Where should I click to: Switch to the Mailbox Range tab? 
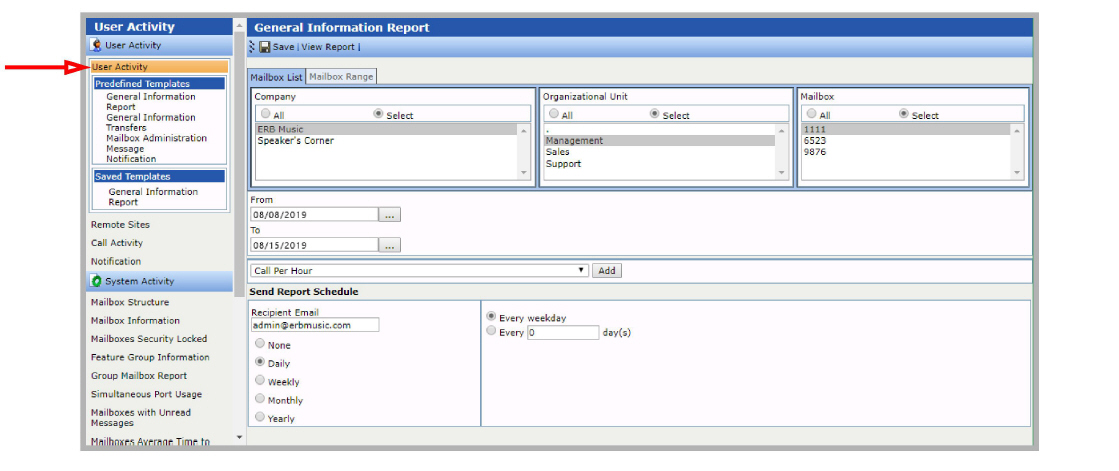pyautogui.click(x=341, y=77)
